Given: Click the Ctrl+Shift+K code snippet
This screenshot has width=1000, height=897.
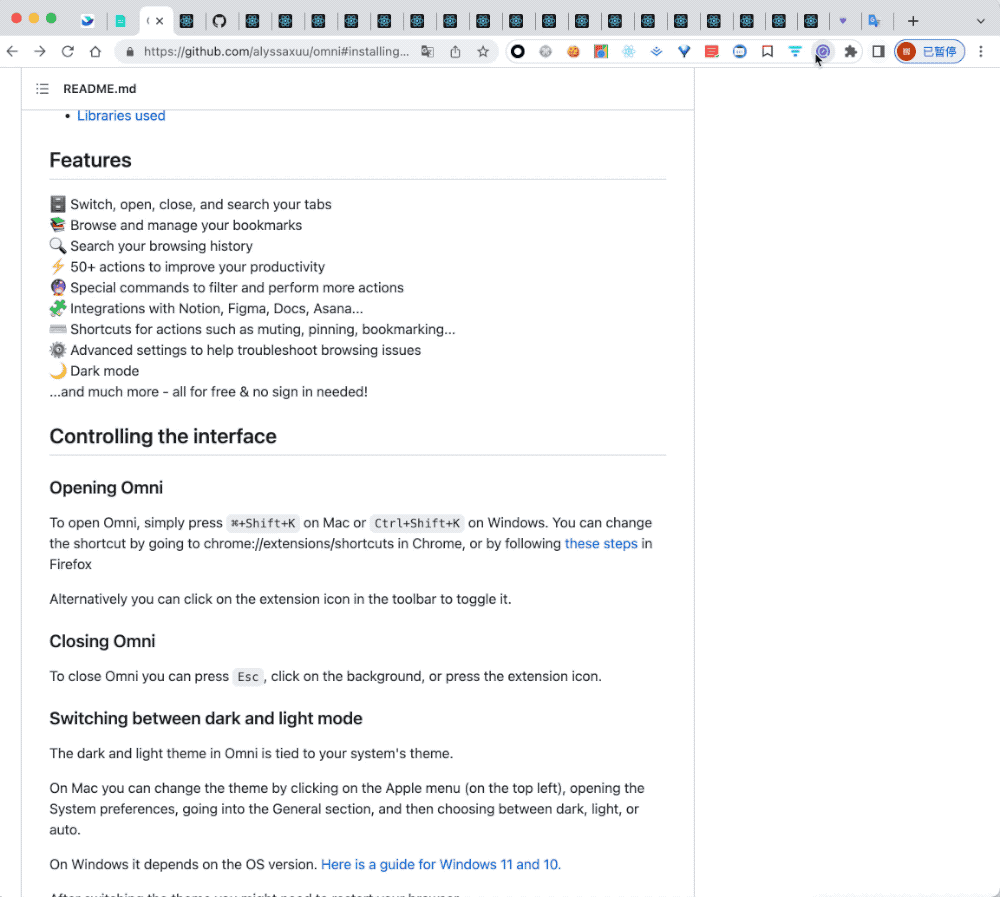Looking at the screenshot, I should 417,523.
